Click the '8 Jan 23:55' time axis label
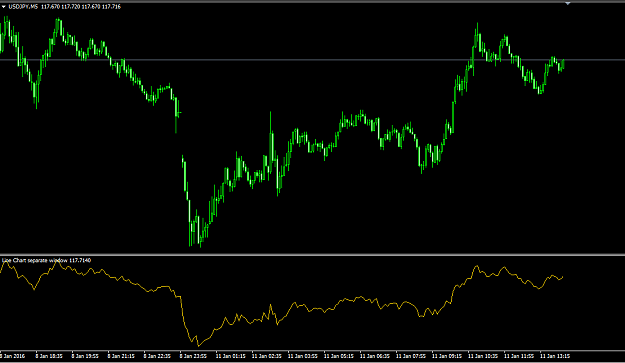 pyautogui.click(x=193, y=356)
